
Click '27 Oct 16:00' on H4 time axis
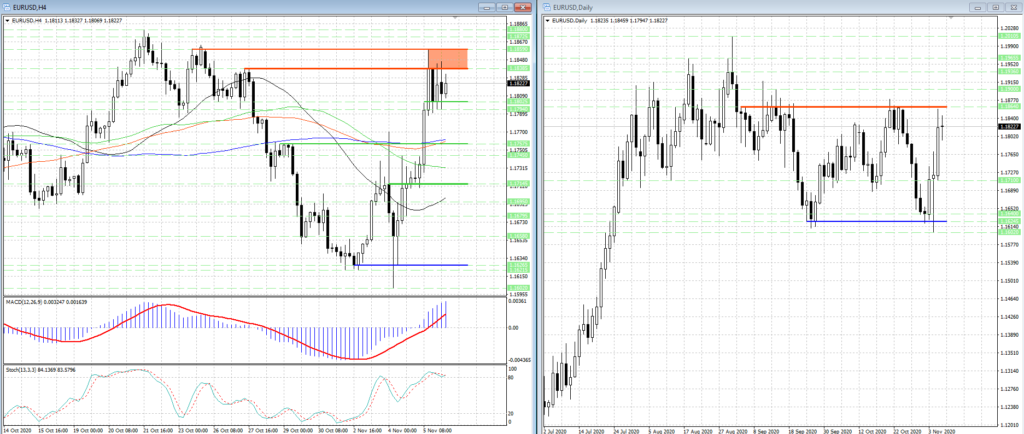tap(263, 431)
